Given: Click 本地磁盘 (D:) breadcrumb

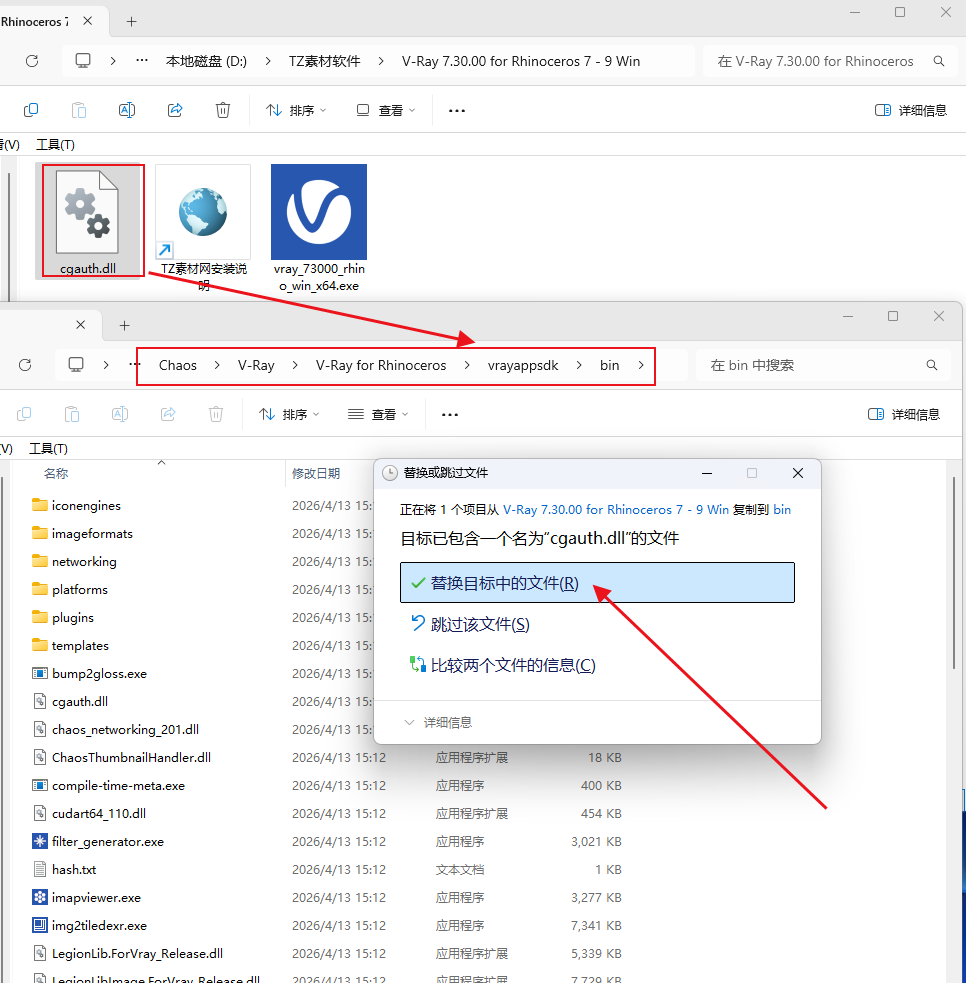Looking at the screenshot, I should (x=206, y=61).
